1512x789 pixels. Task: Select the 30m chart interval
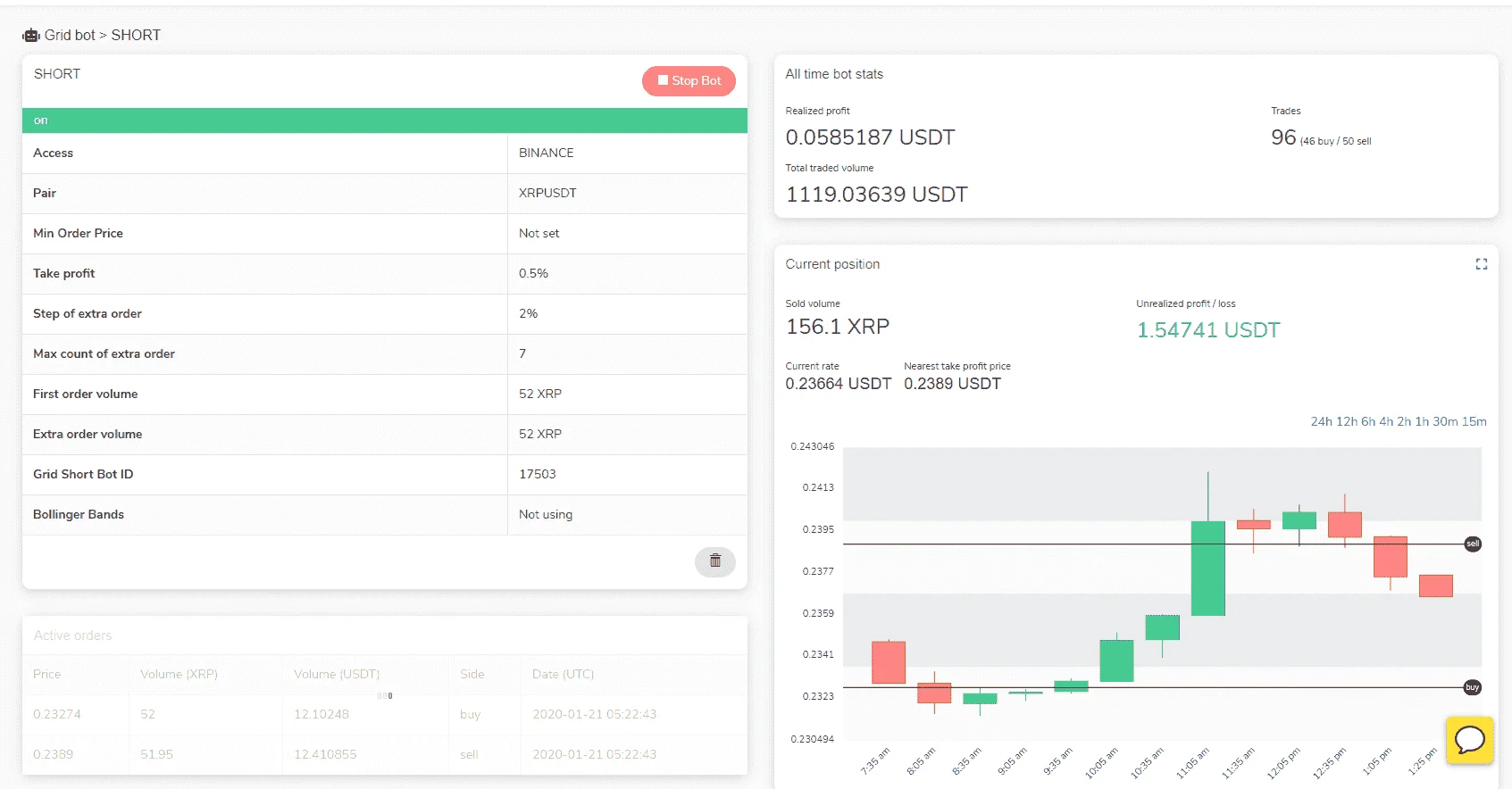click(x=1445, y=421)
